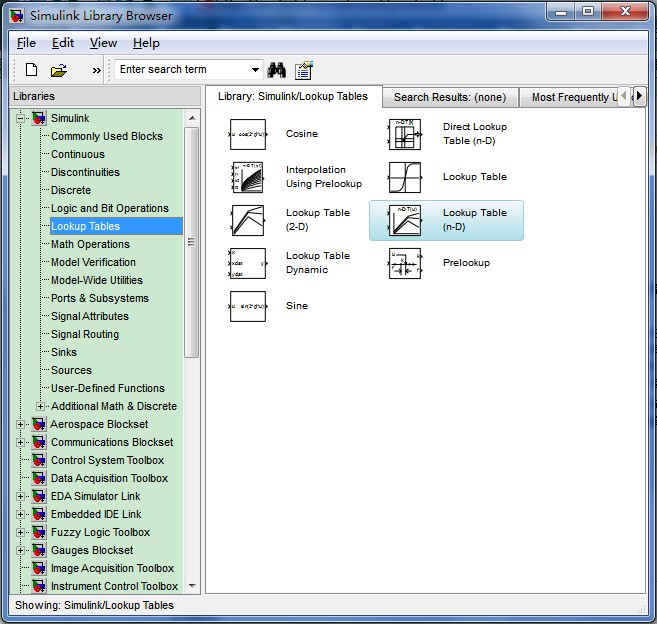Expand the EDA Simulator Link node
The image size is (657, 624).
click(20, 496)
